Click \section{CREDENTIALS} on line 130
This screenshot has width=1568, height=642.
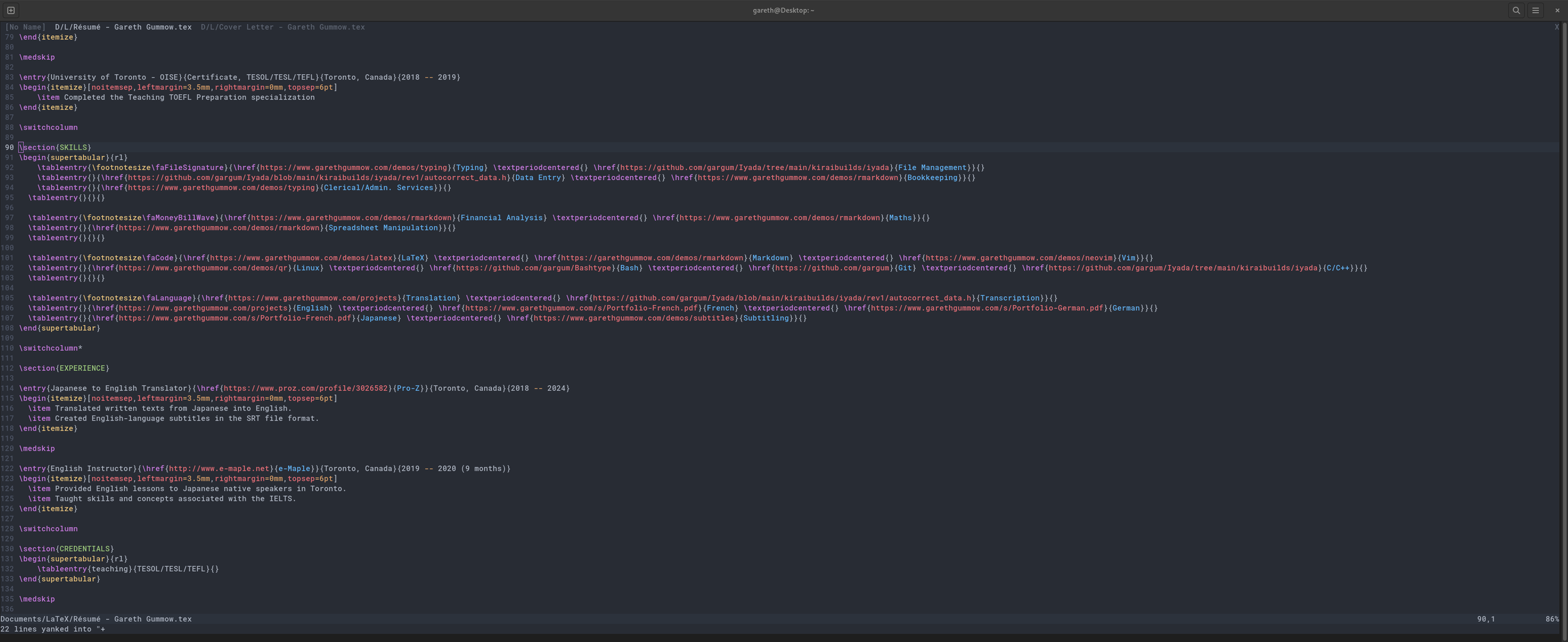66,549
